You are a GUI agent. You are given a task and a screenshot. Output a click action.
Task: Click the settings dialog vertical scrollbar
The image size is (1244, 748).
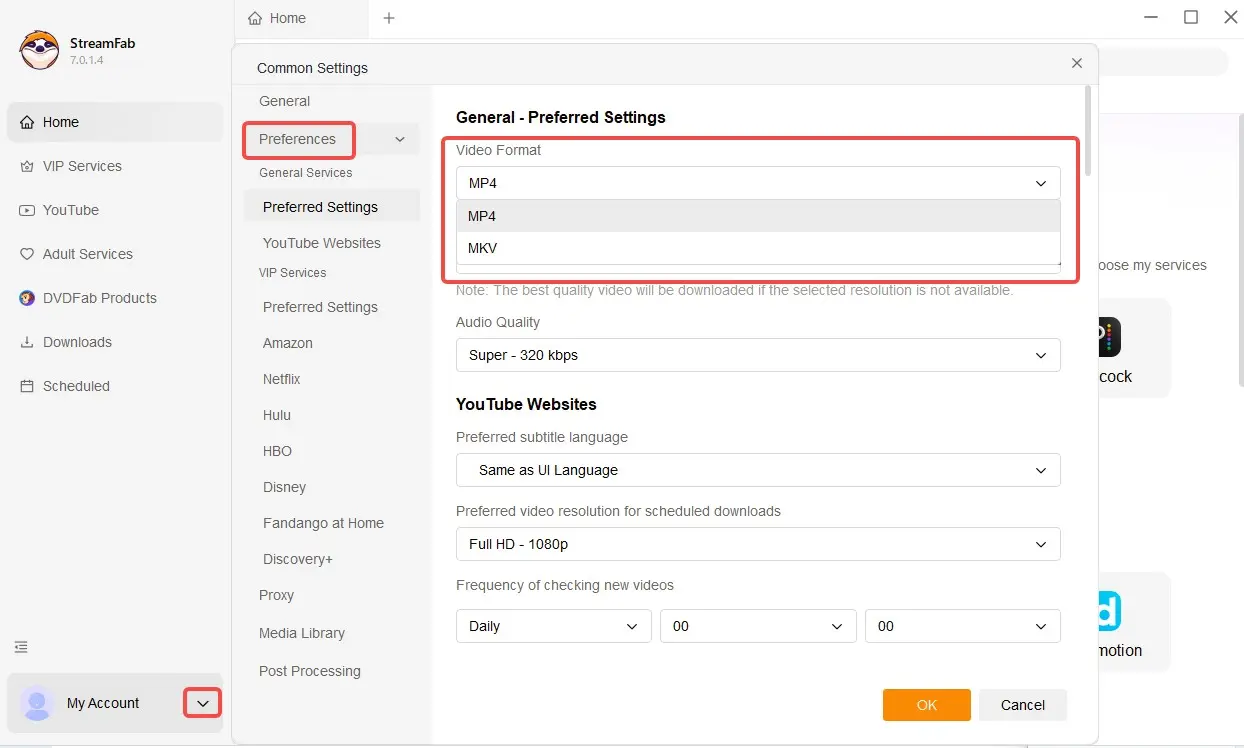[x=1088, y=130]
